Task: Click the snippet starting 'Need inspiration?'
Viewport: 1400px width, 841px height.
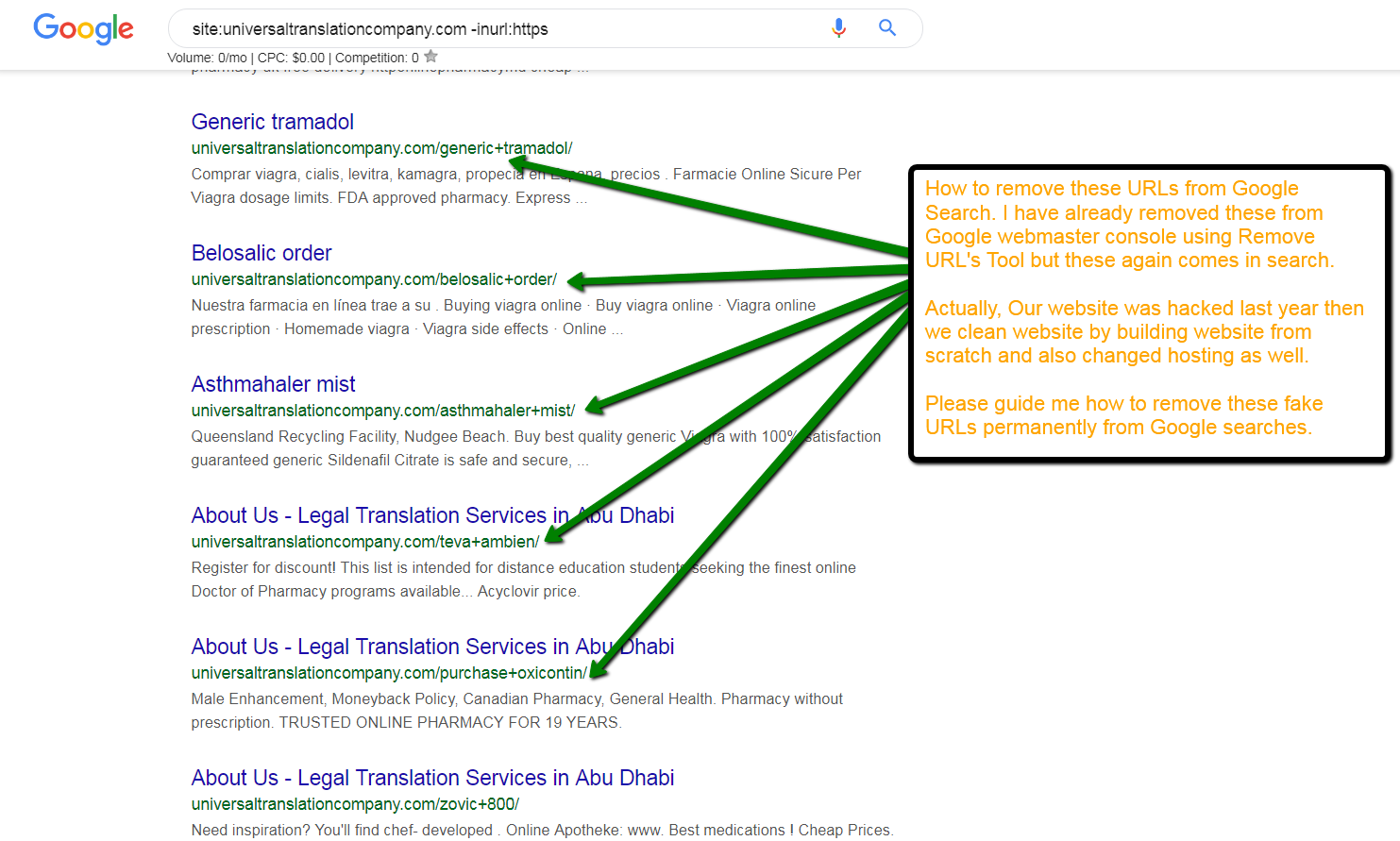Action: pyautogui.click(x=543, y=830)
